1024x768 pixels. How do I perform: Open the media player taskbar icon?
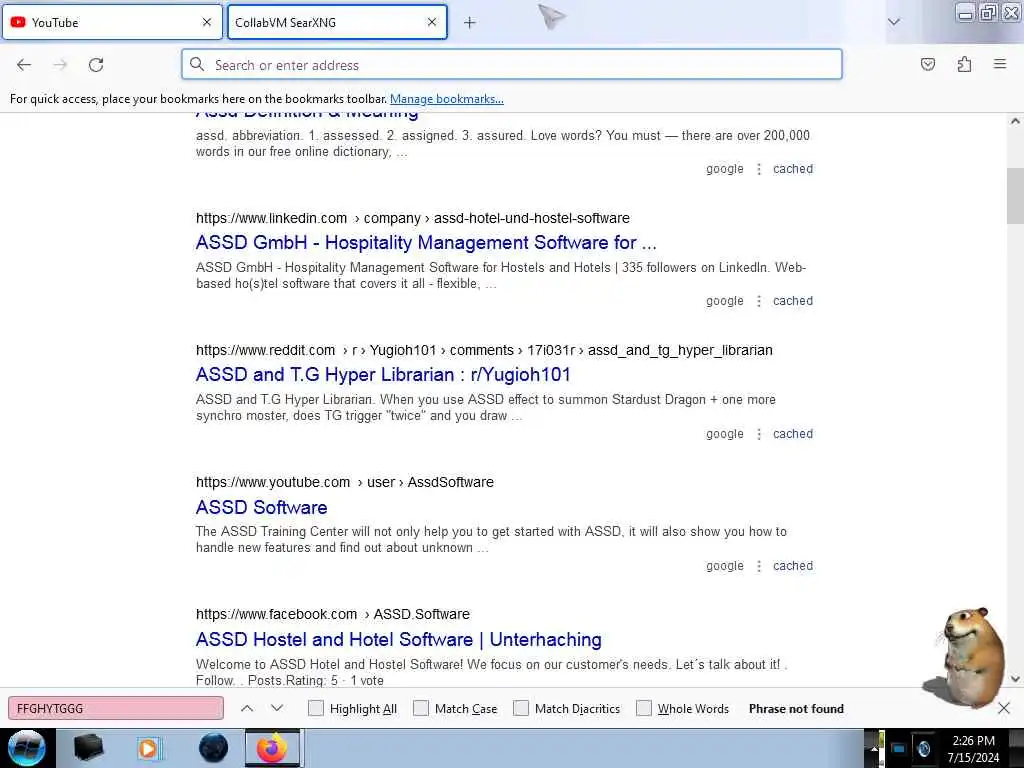[149, 748]
